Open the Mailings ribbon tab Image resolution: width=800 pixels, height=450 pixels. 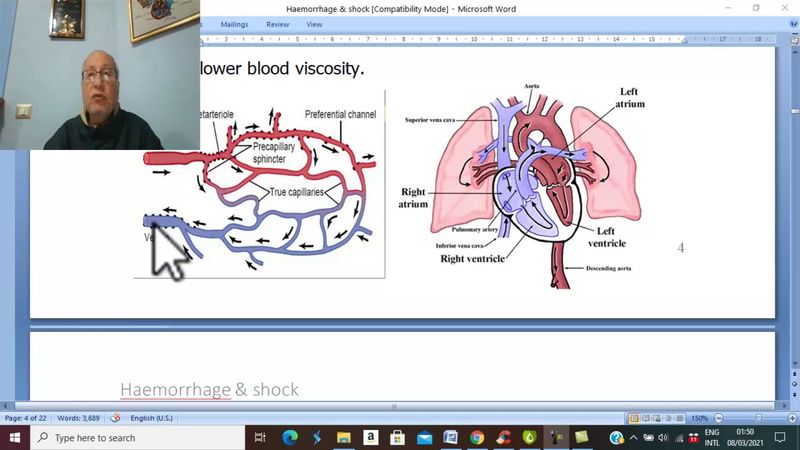tap(234, 24)
